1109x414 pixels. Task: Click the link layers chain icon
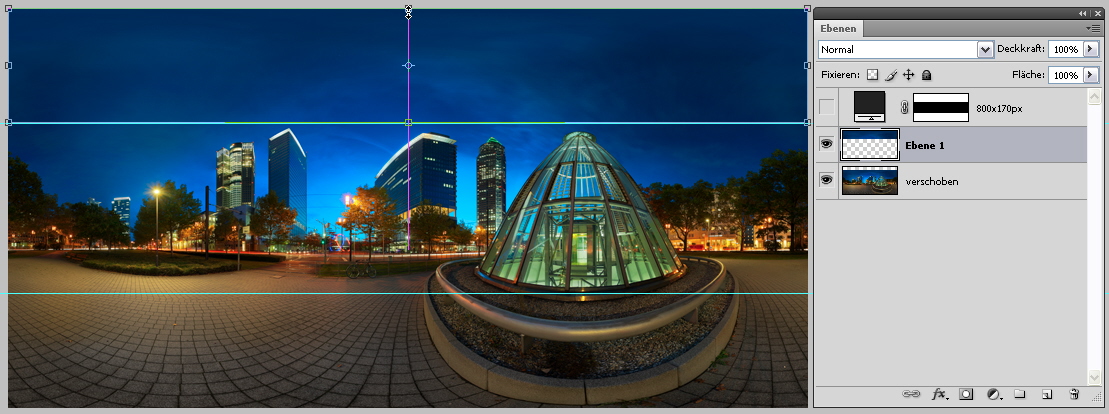pyautogui.click(x=910, y=395)
